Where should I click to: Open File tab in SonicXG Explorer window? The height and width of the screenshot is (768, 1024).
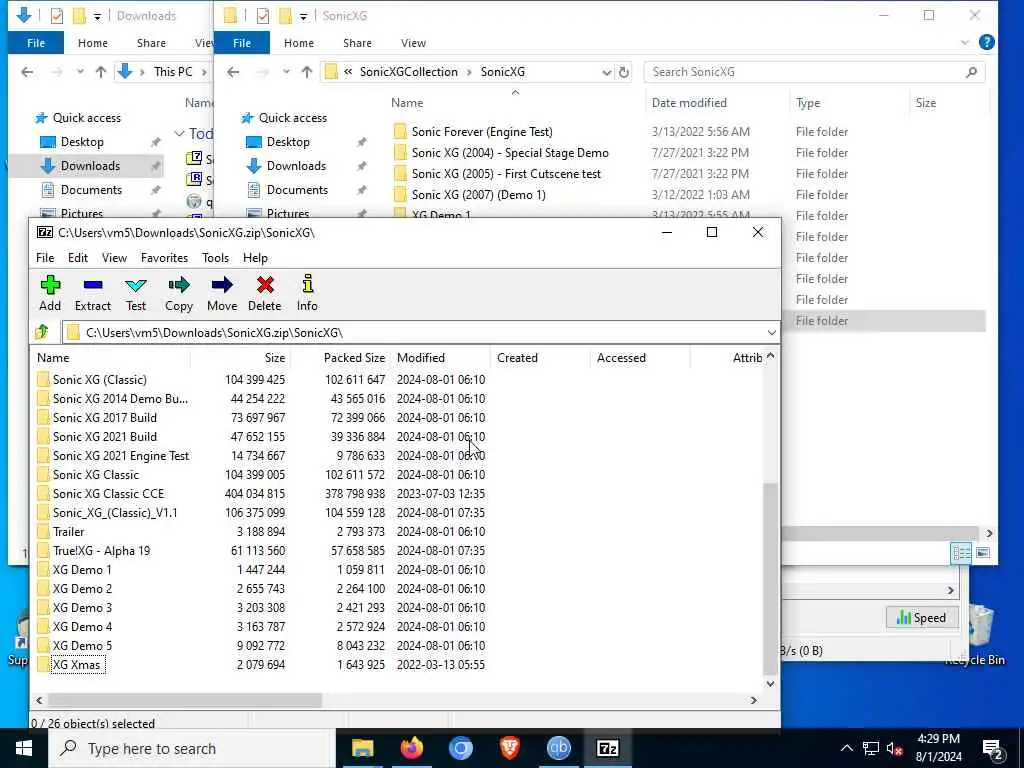tap(242, 43)
